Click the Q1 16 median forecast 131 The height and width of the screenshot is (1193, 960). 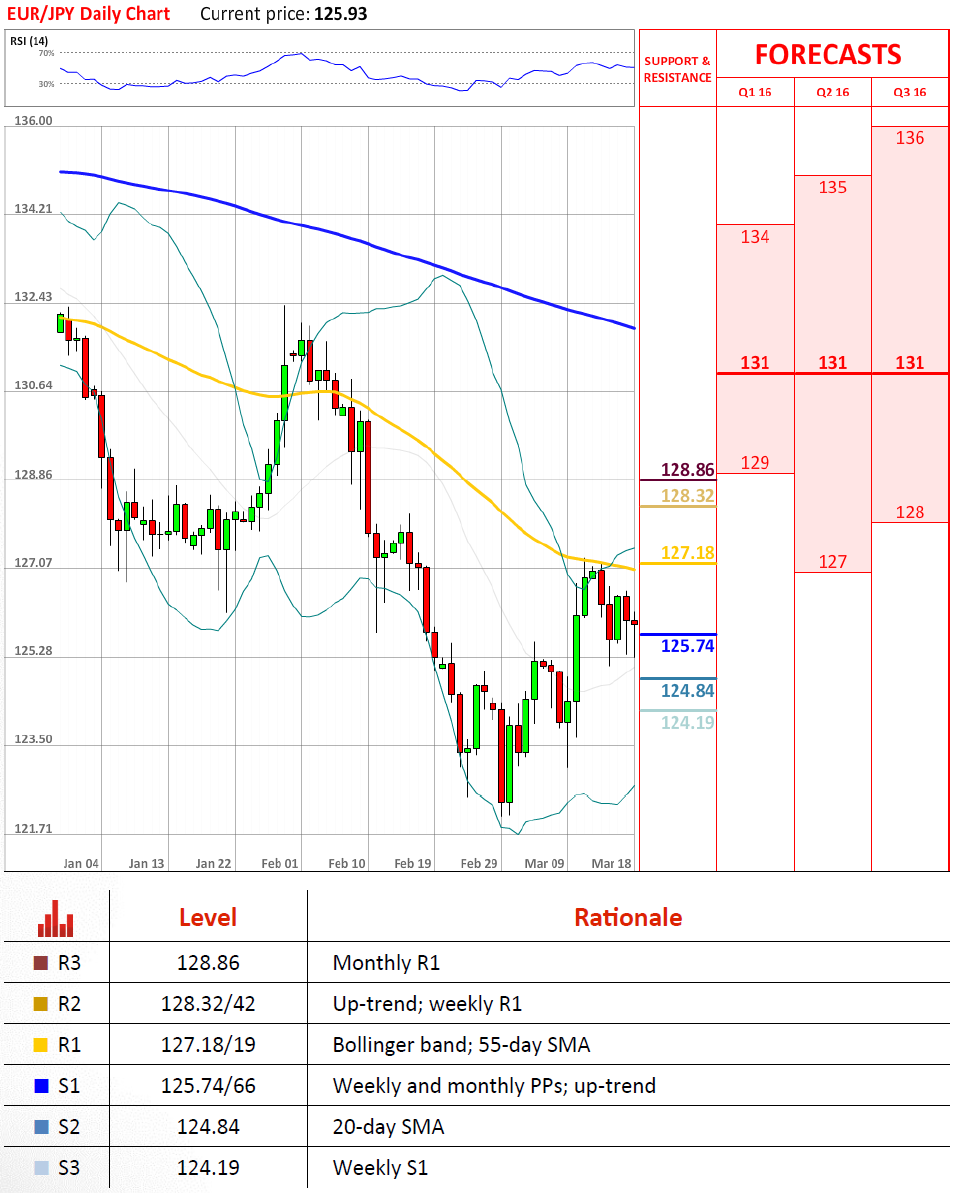click(755, 363)
